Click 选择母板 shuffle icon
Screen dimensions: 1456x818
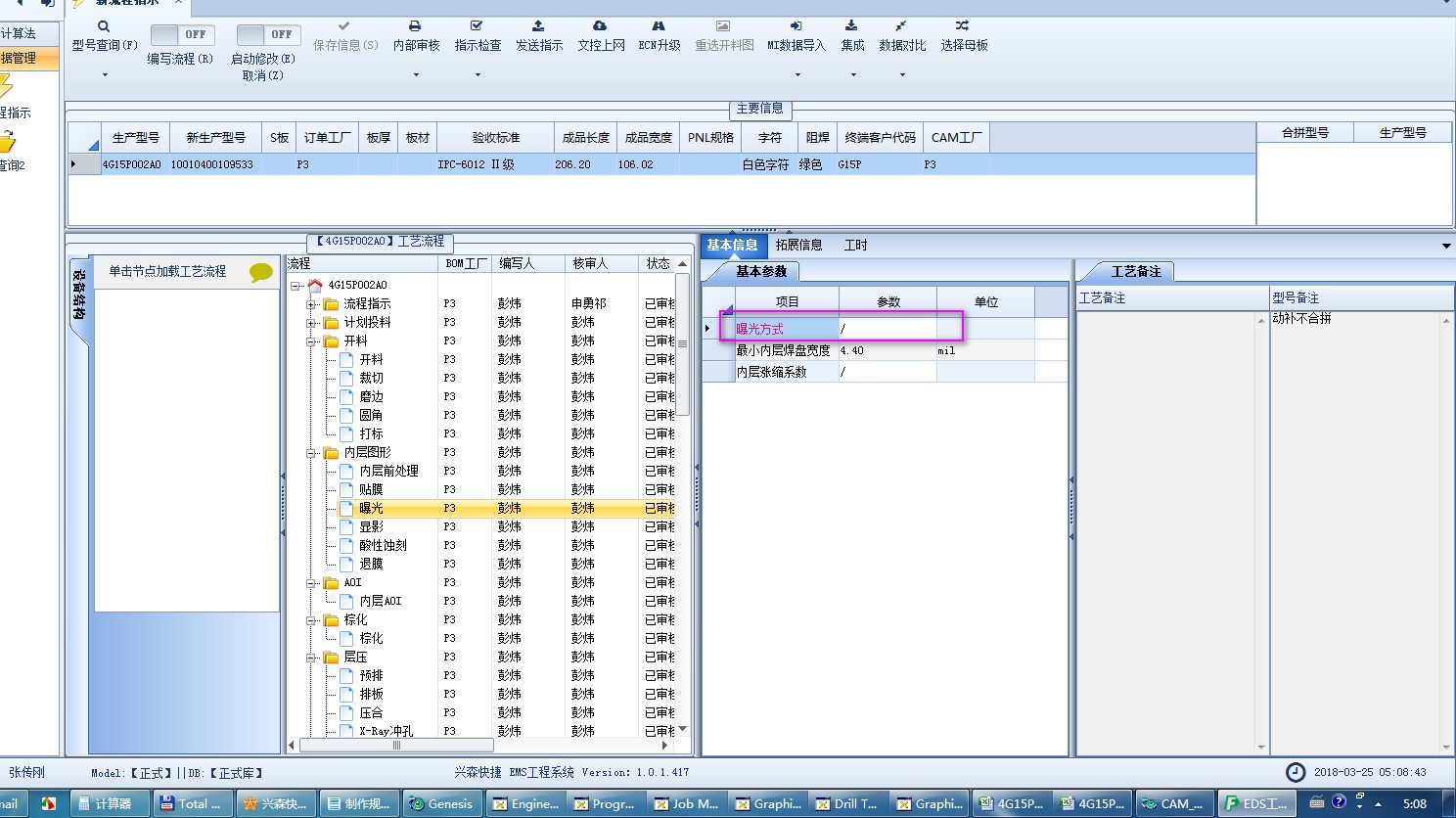pos(963,26)
